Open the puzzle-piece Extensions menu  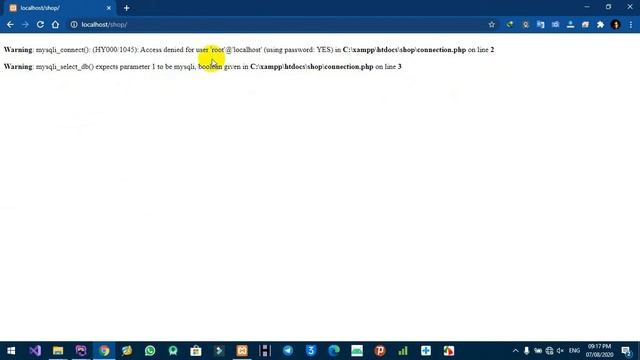(600, 24)
